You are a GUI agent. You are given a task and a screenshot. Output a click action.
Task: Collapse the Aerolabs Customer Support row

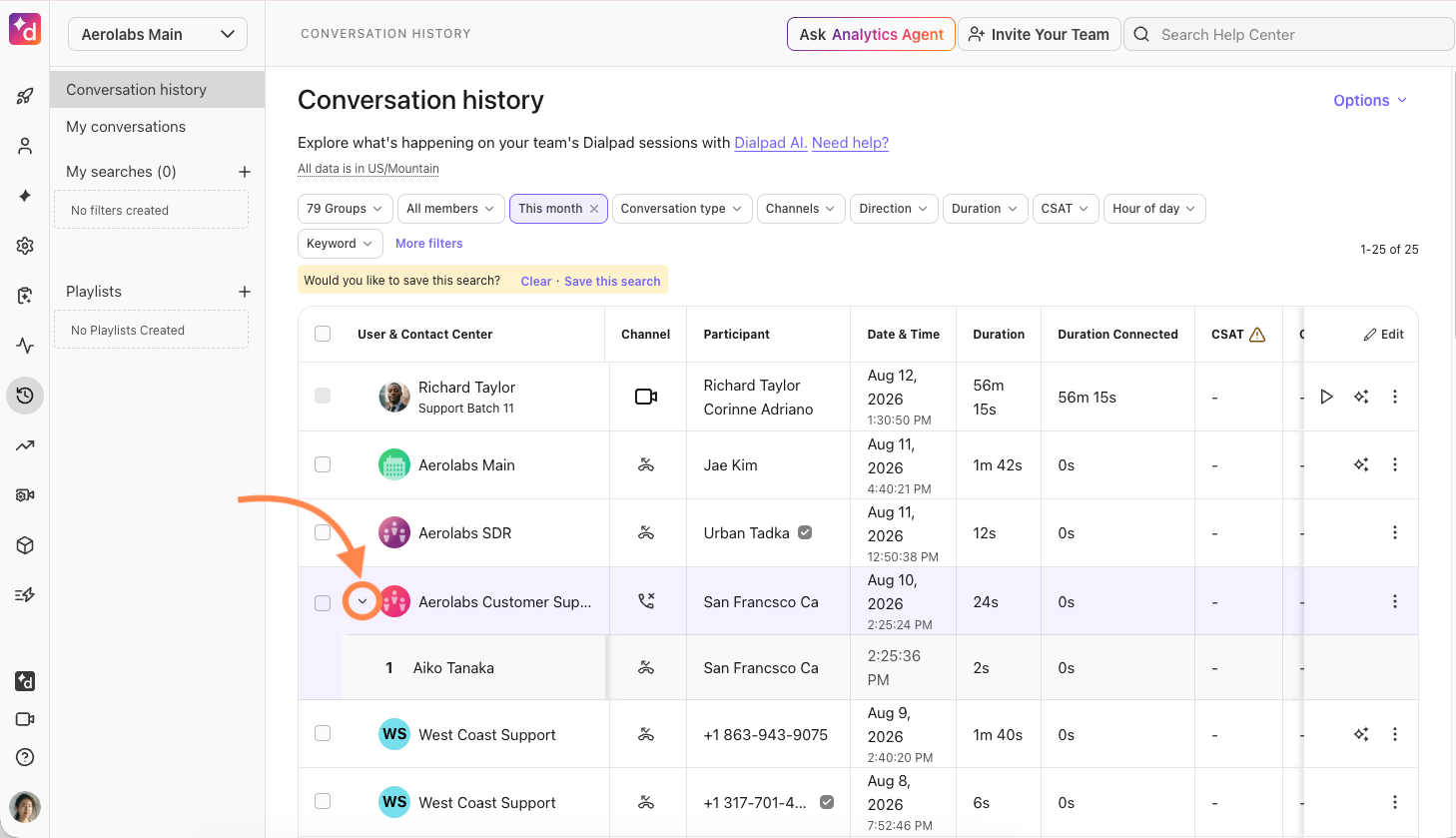pyautogui.click(x=363, y=601)
